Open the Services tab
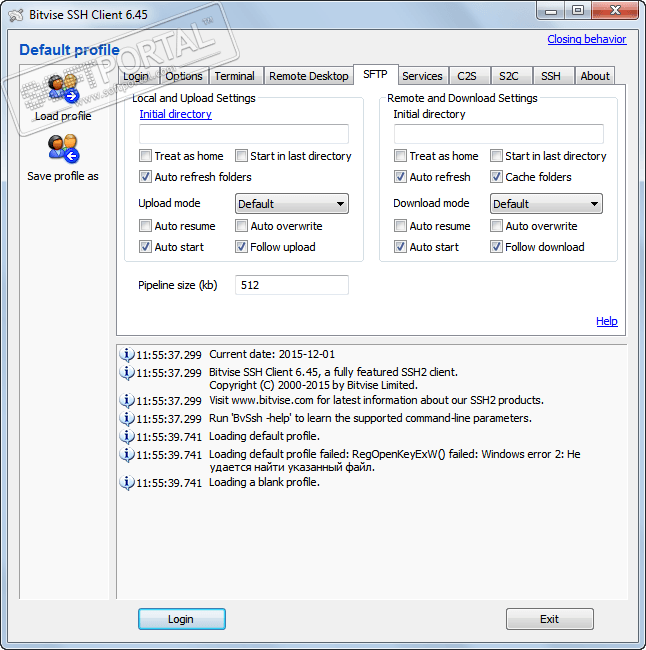Screen dimensions: 646x650 423,76
